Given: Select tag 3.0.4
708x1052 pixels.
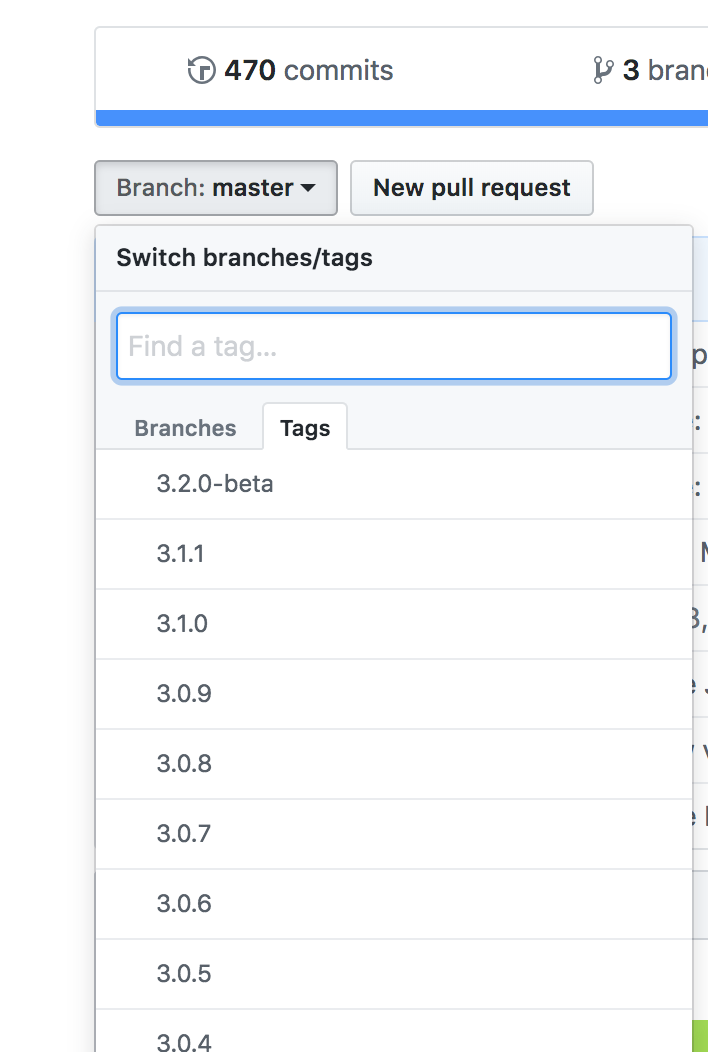Looking at the screenshot, I should point(184,1042).
